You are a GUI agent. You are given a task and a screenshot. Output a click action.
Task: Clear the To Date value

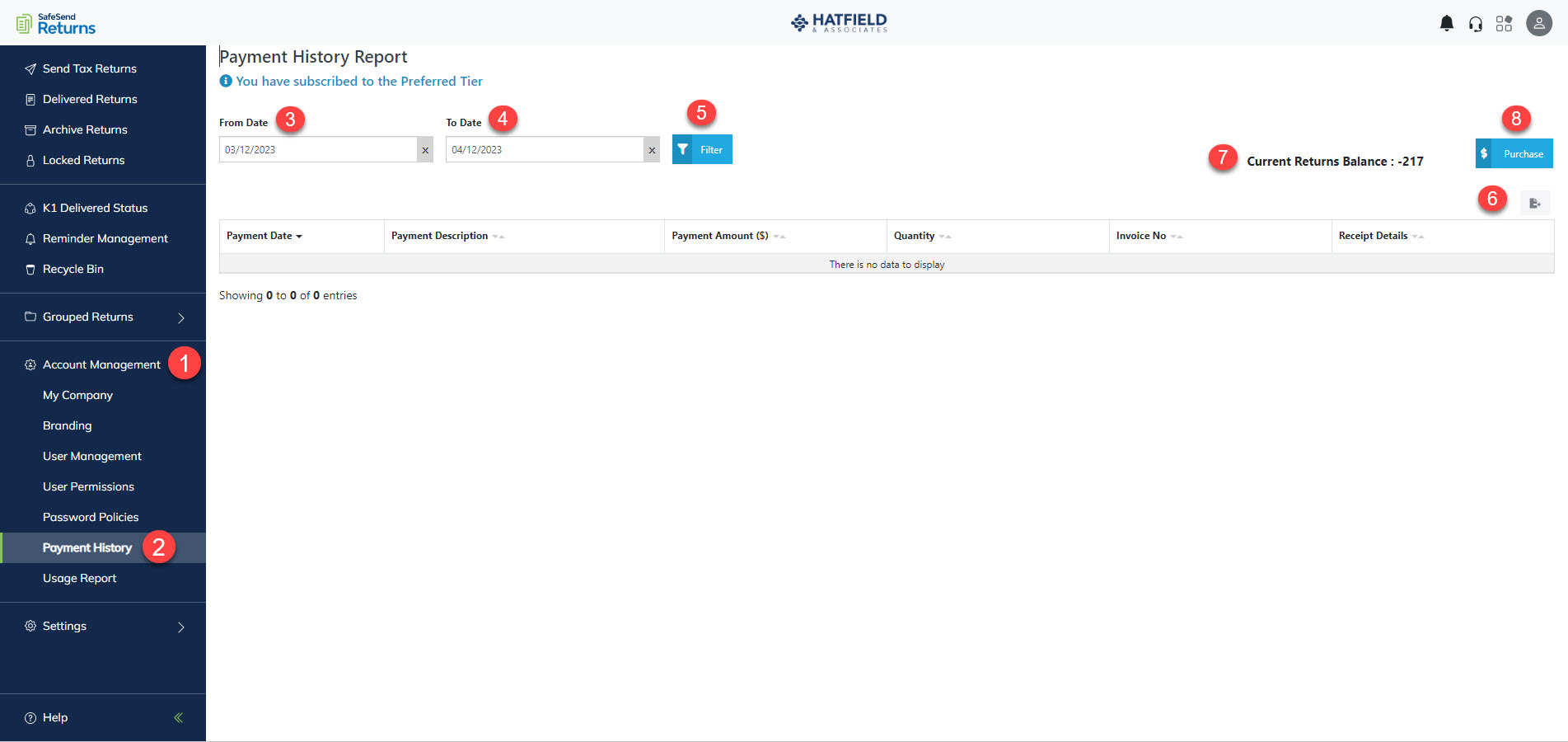652,149
